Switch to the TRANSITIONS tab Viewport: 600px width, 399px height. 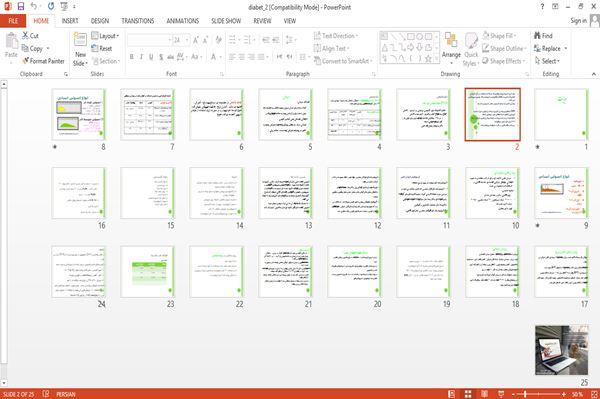(x=138, y=21)
